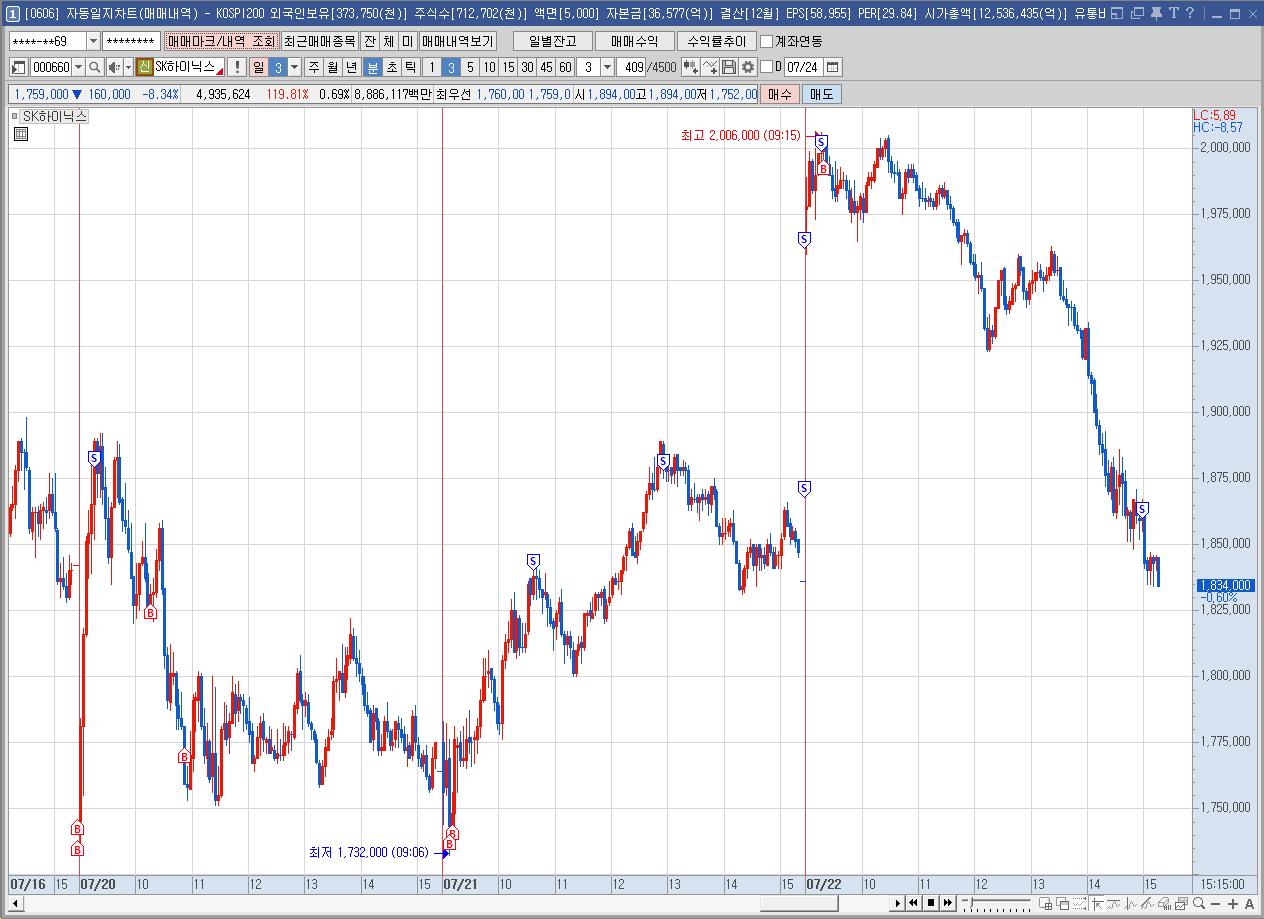Select the 분 (minute) period toggle
The image size is (1264, 919).
pos(372,67)
